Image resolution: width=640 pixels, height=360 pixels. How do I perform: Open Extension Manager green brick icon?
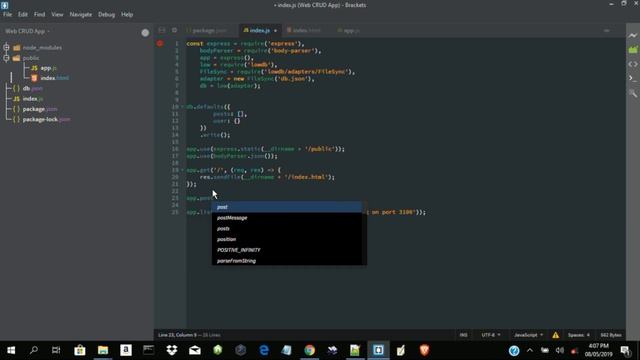pos(633,50)
